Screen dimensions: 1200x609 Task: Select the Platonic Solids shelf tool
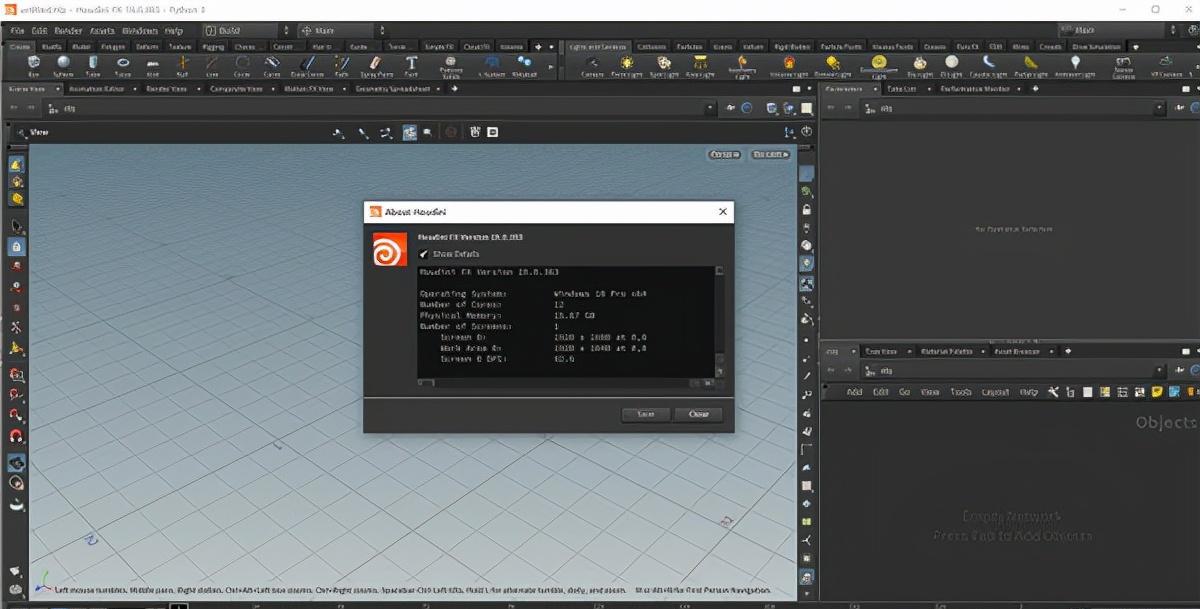(451, 66)
